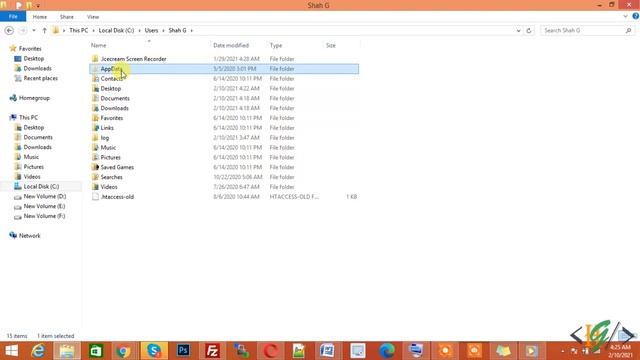Open New Volume (E:) drive
Viewport: 640px width, 360px height.
click(44, 206)
